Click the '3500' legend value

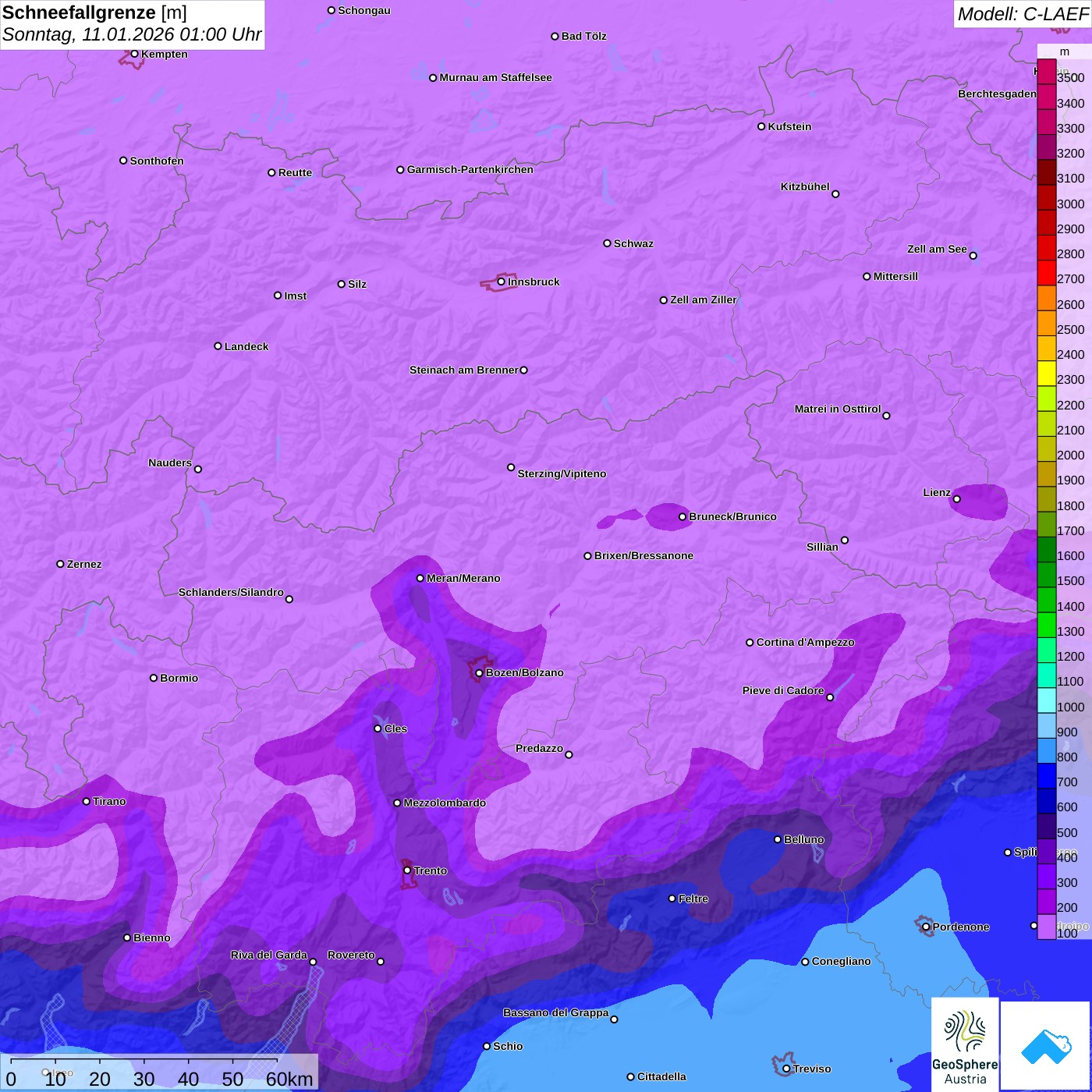click(1070, 78)
